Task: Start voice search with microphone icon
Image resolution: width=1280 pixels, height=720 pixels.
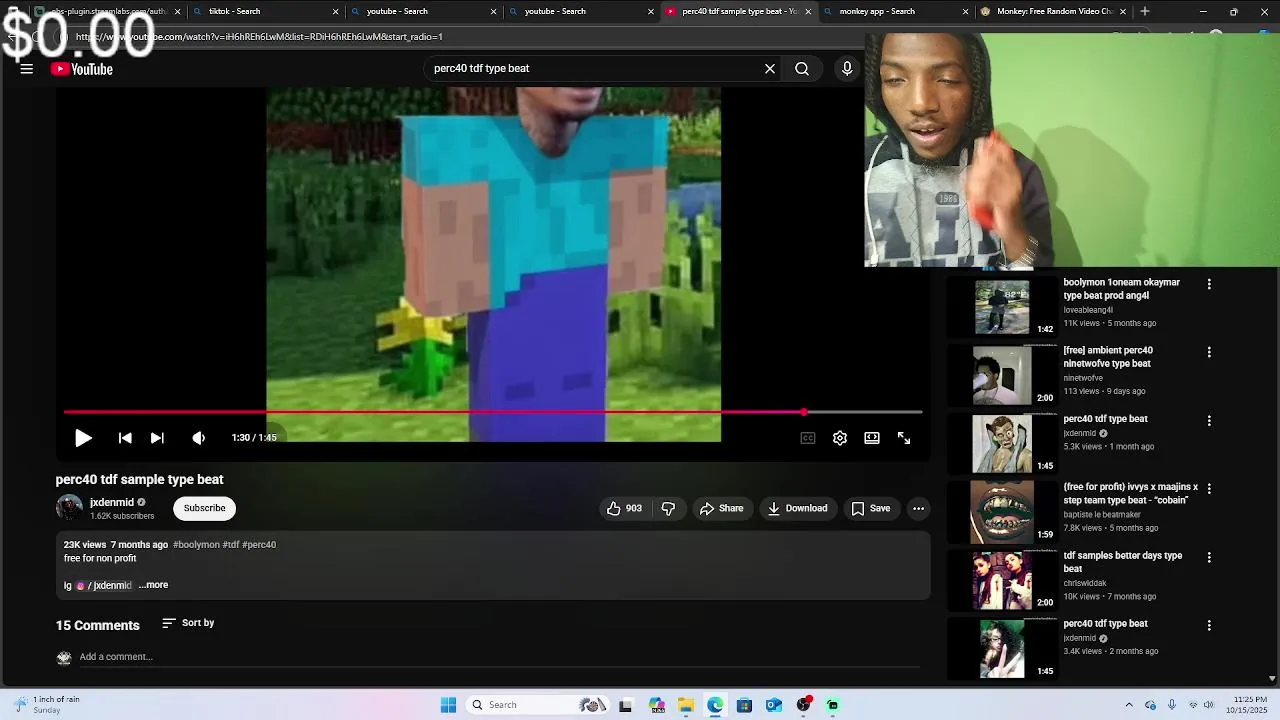Action: pos(847,69)
